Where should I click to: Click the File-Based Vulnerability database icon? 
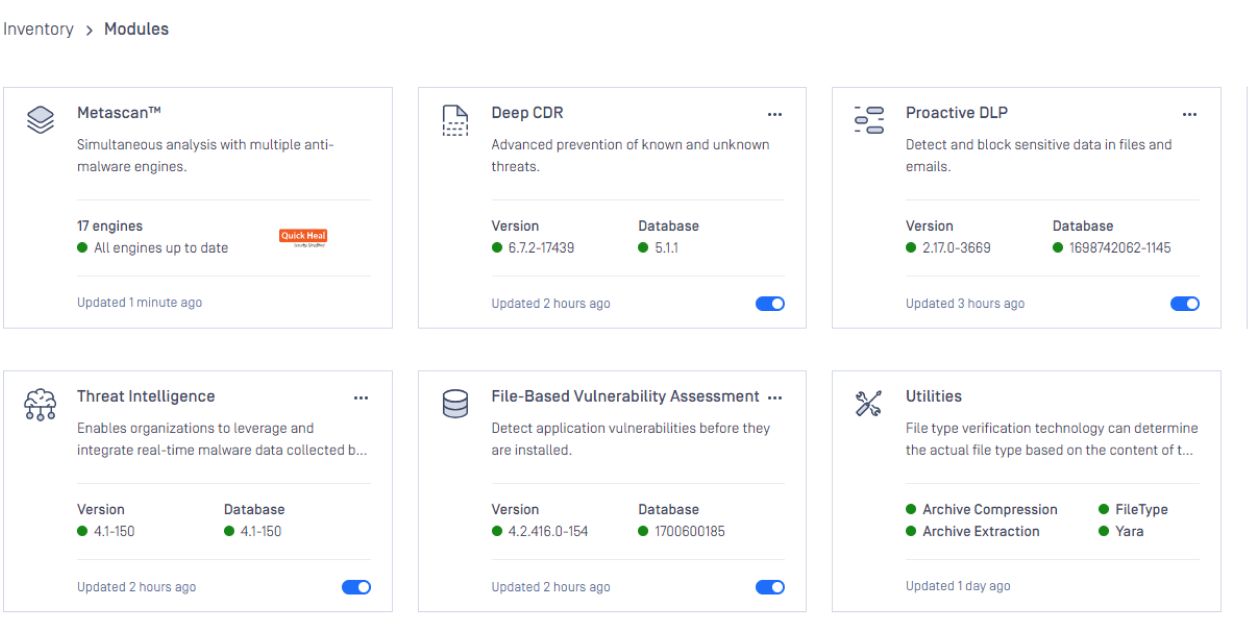455,404
